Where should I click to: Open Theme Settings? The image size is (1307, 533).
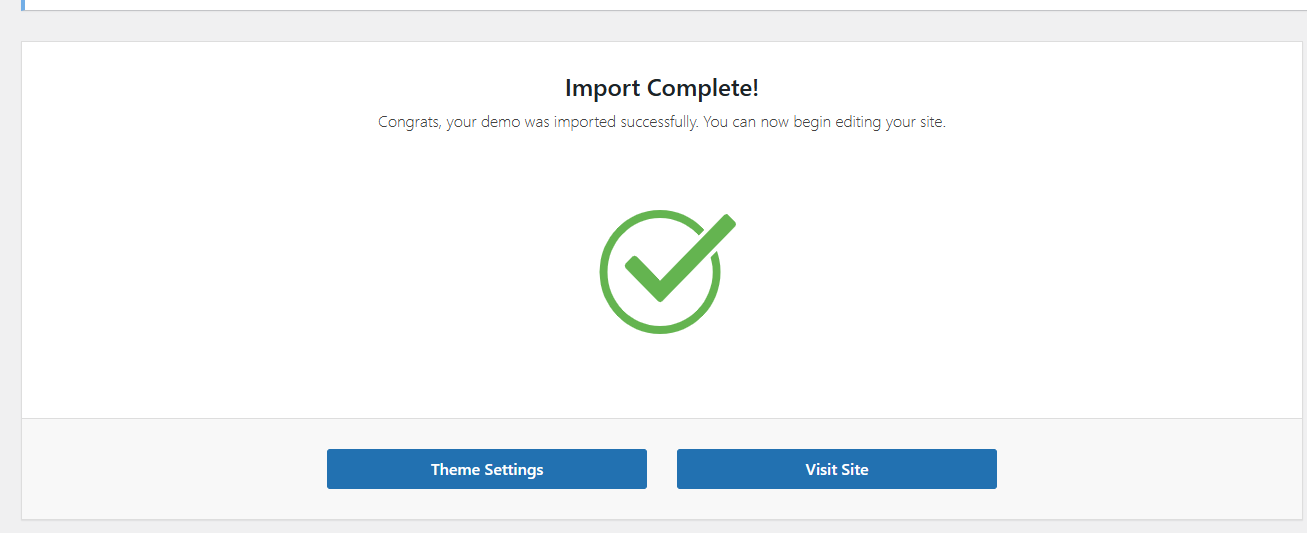click(486, 469)
